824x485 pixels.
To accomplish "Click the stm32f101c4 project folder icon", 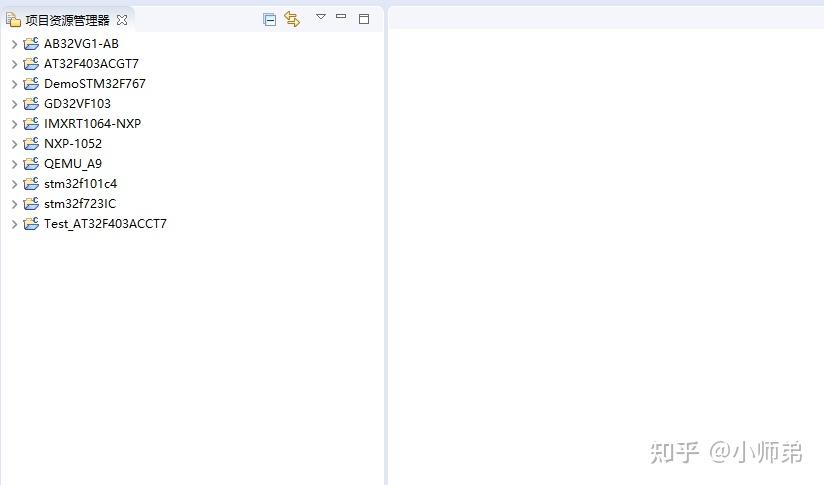I will 31,183.
